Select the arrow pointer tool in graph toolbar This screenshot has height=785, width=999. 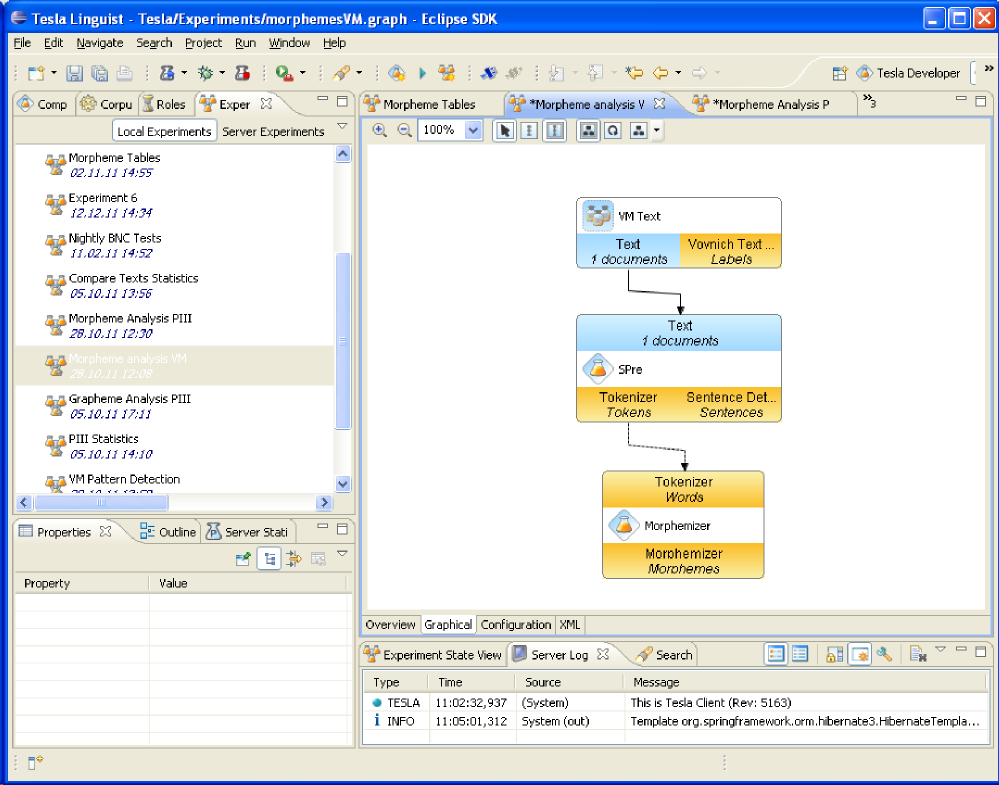pyautogui.click(x=505, y=131)
